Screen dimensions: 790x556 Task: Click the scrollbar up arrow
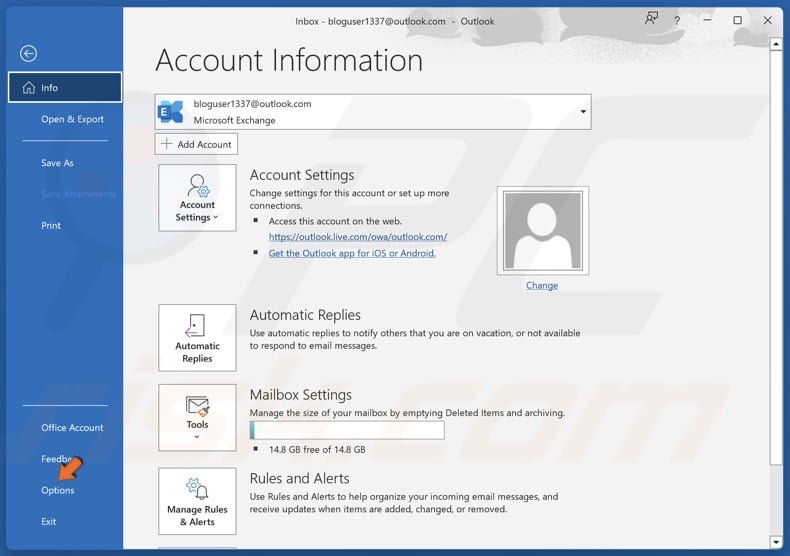point(776,44)
